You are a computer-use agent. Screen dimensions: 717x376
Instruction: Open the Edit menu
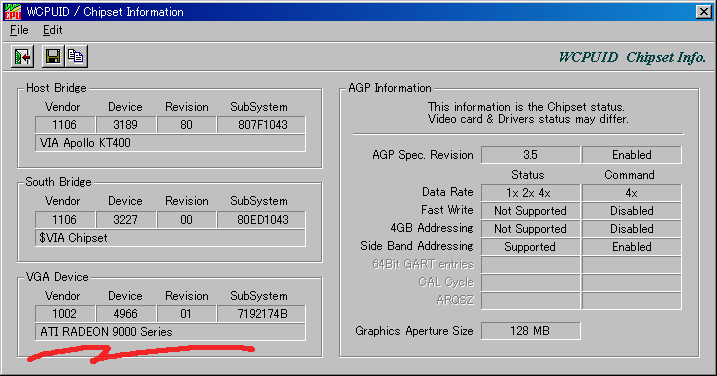pyautogui.click(x=53, y=30)
